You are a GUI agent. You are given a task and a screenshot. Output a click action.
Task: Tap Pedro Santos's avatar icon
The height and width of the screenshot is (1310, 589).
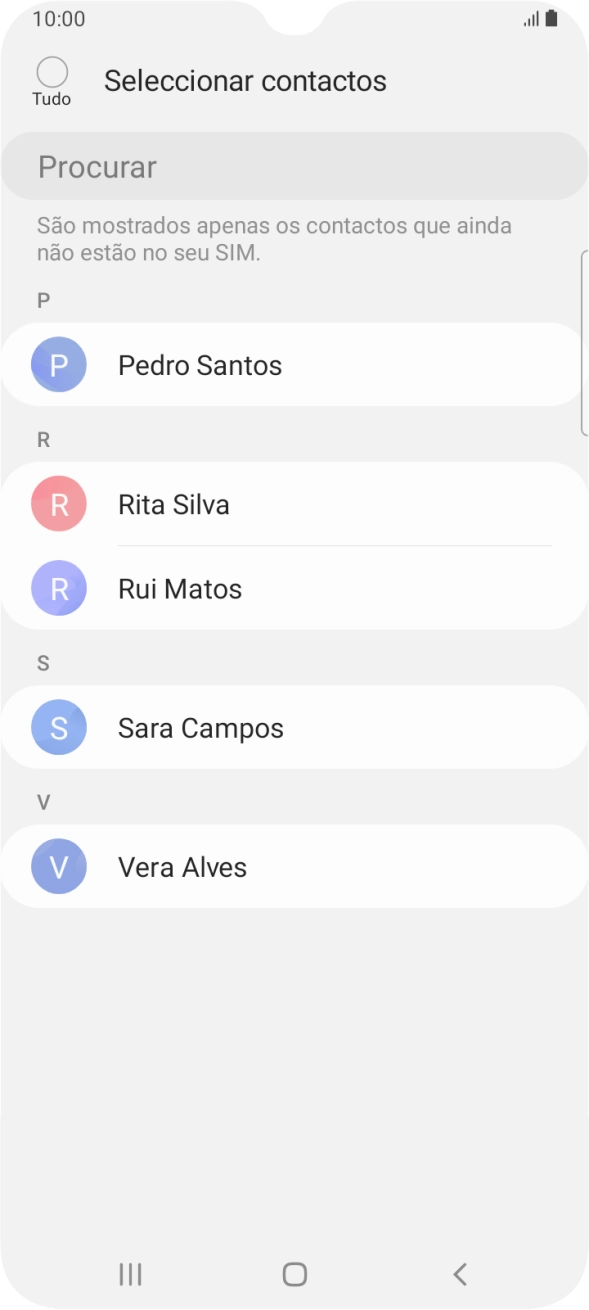58,365
